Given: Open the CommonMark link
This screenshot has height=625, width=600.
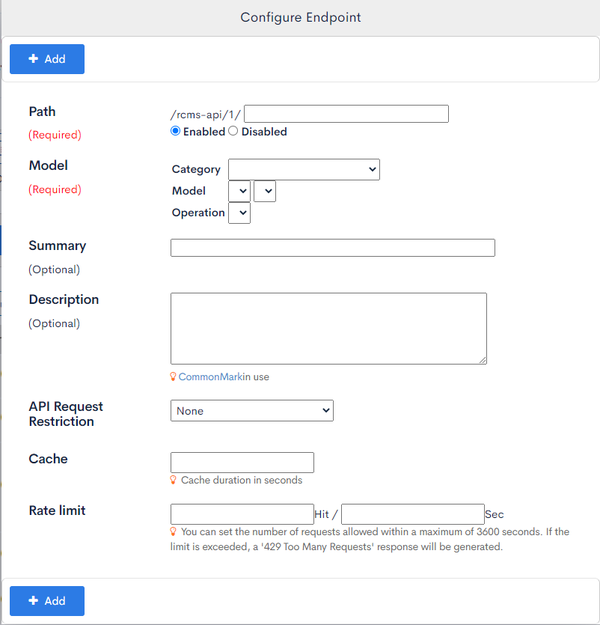Looking at the screenshot, I should pos(211,377).
